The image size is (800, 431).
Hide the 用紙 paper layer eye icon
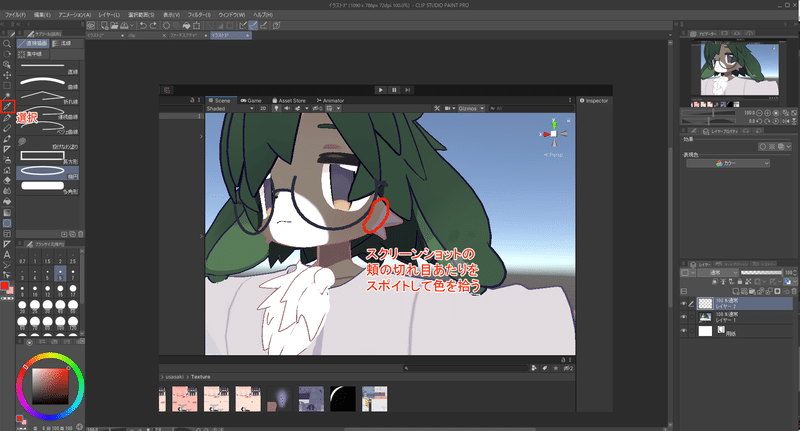coord(684,331)
